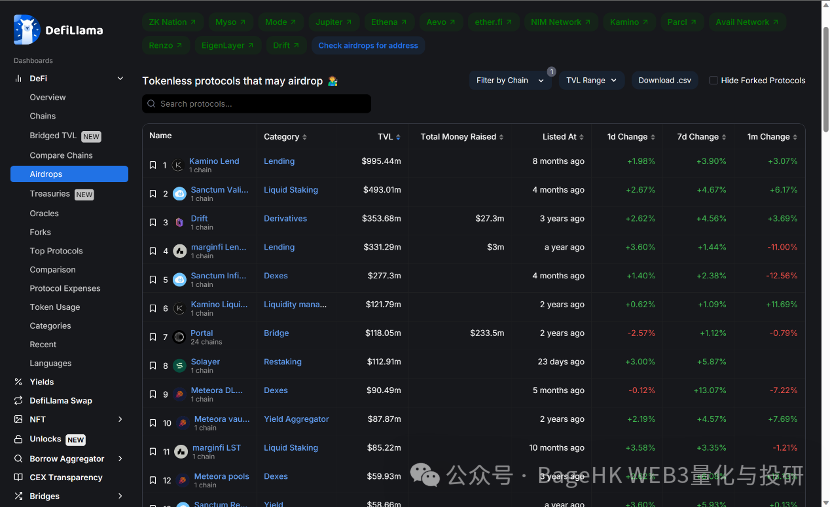Open the Renzo airdrop link
This screenshot has width=830, height=508.
165,46
